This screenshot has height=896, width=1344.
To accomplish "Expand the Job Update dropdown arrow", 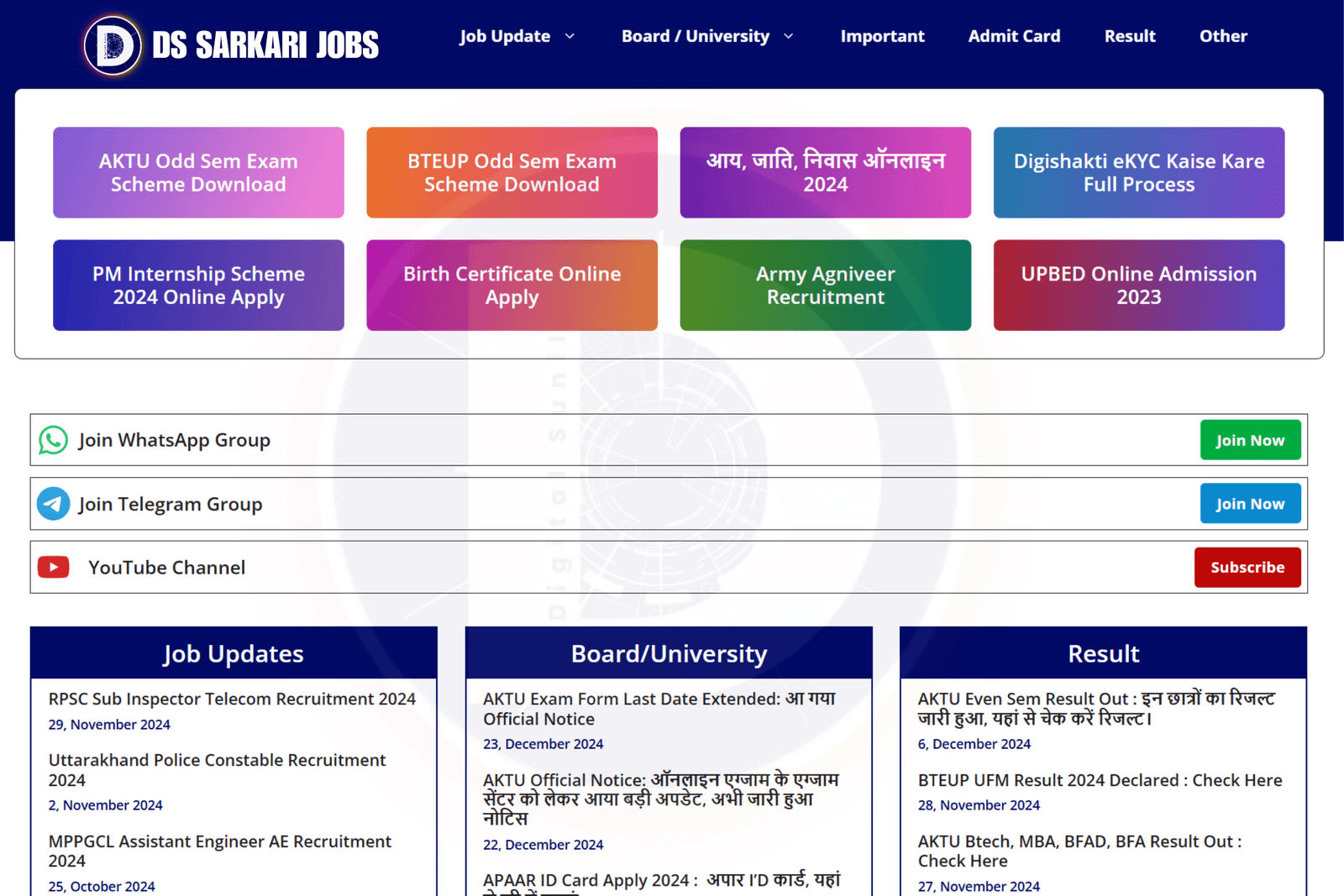I will (570, 36).
